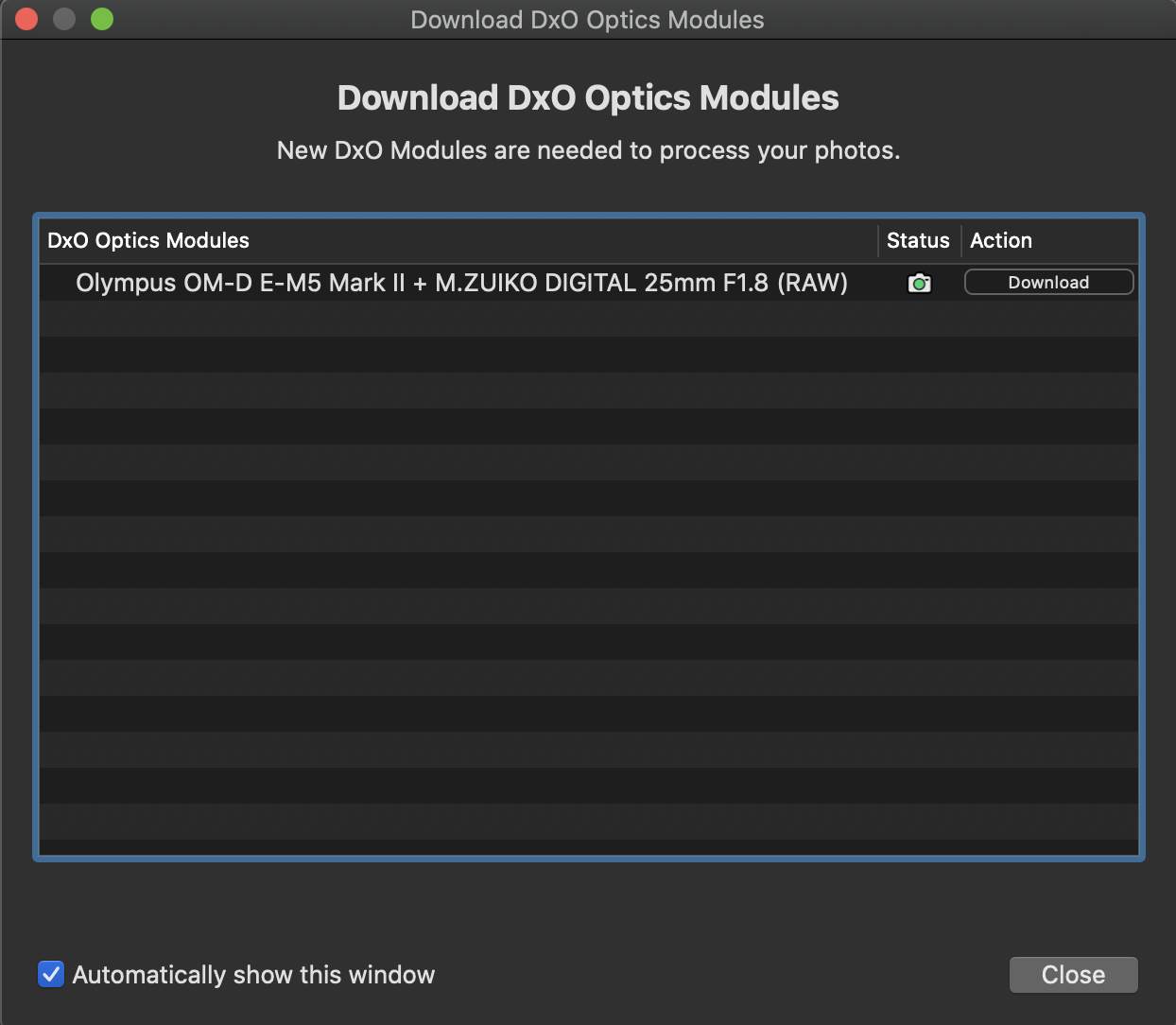The image size is (1176, 1025).
Task: Select the Olympus OM-D E-M5 Mark II row
Action: tap(588, 283)
